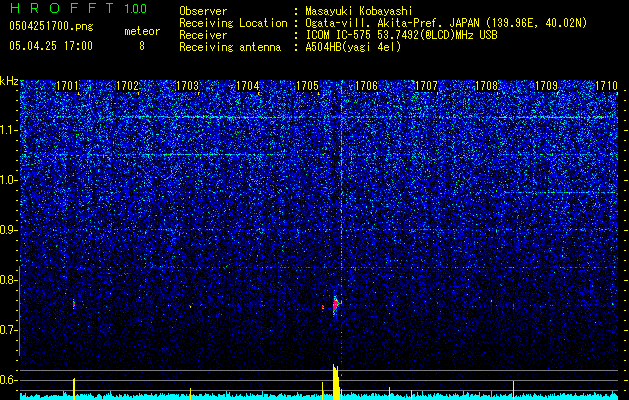The width and height of the screenshot is (629, 400).
Task: Click the 1701 time marker
Action: pos(67,86)
